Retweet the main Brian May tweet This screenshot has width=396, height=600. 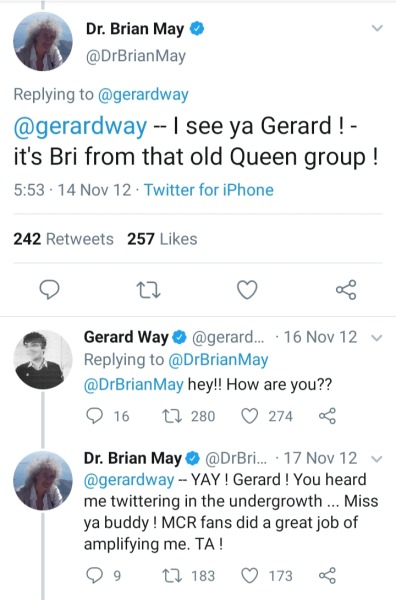tap(148, 290)
